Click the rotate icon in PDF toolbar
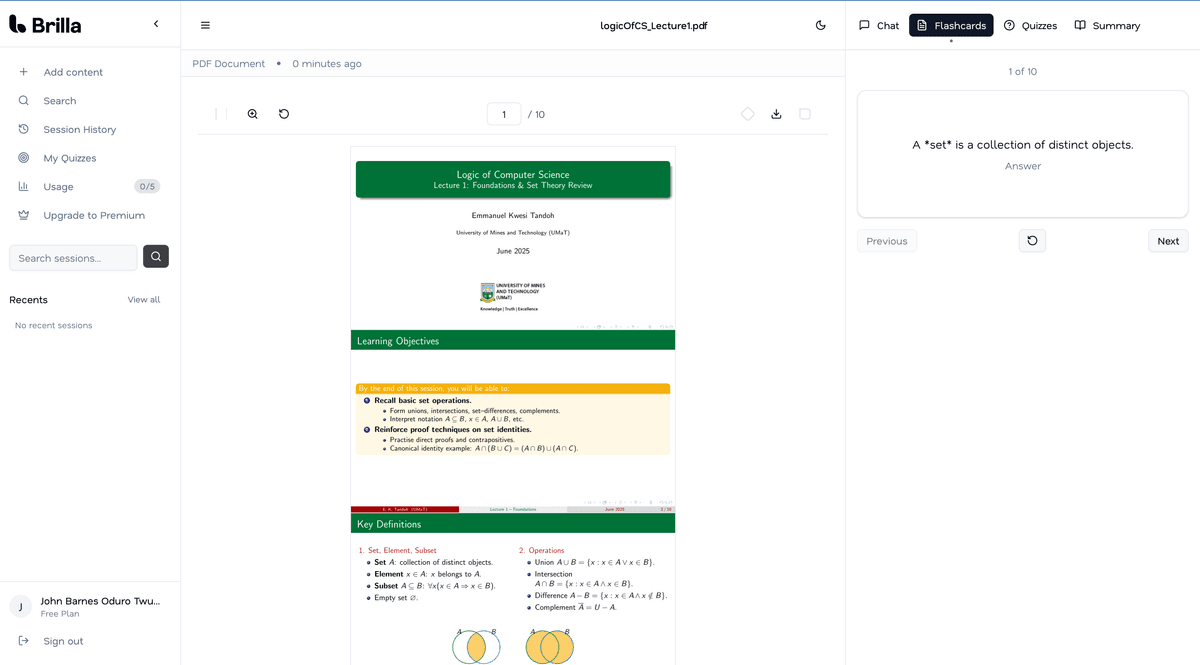The image size is (1200, 665). point(284,114)
